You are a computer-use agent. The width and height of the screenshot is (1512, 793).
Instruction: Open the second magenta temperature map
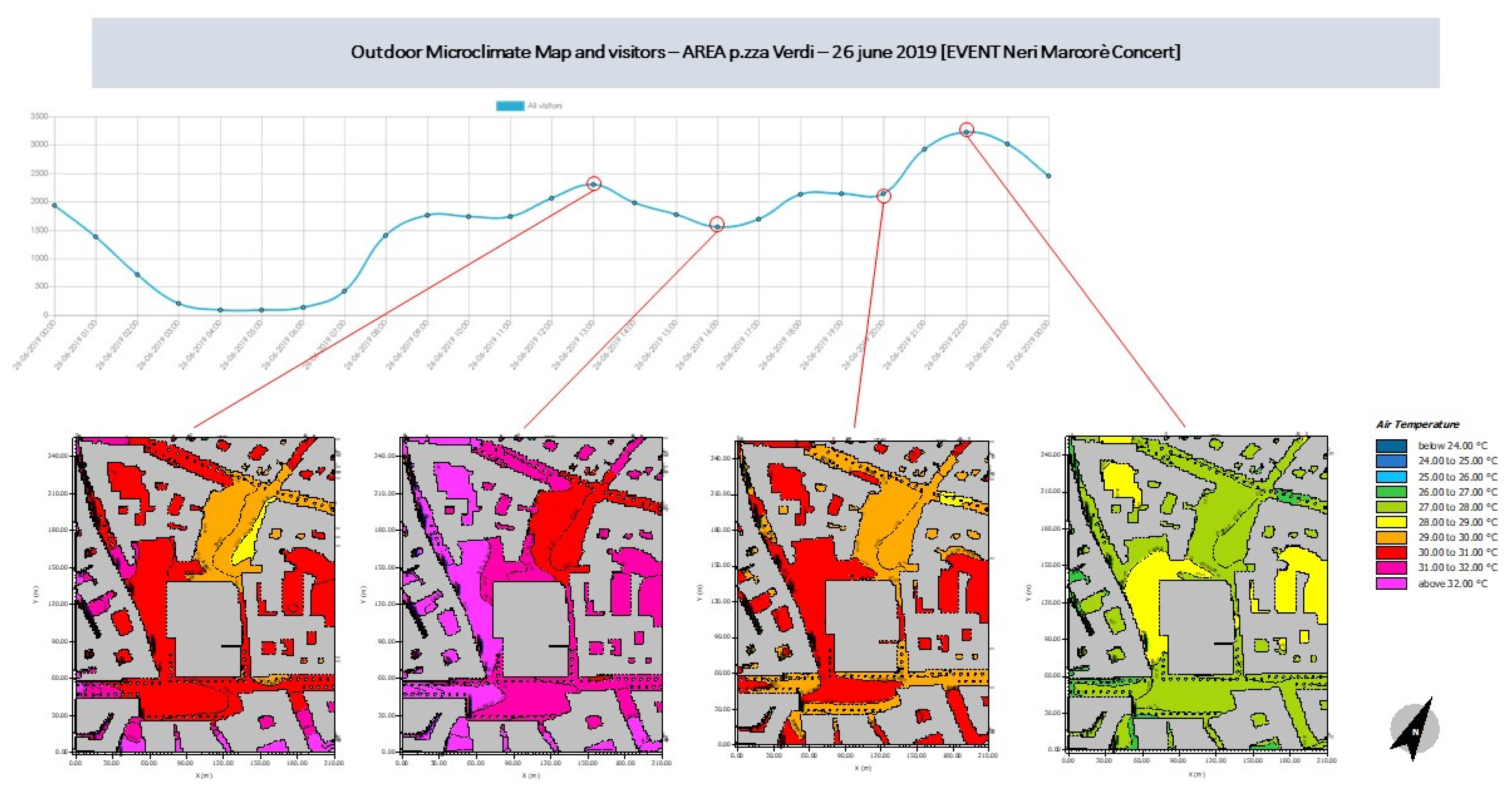531,594
